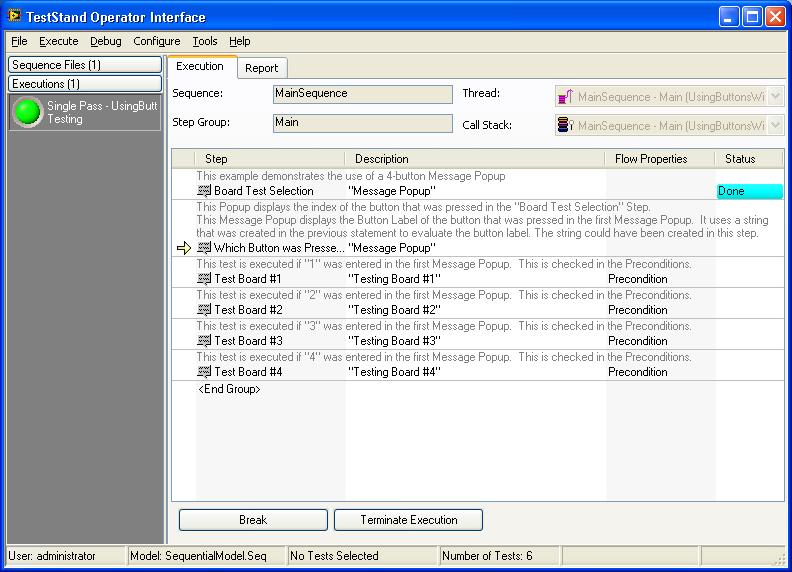Image resolution: width=792 pixels, height=572 pixels.
Task: Click the <End Group> row
Action: point(229,389)
